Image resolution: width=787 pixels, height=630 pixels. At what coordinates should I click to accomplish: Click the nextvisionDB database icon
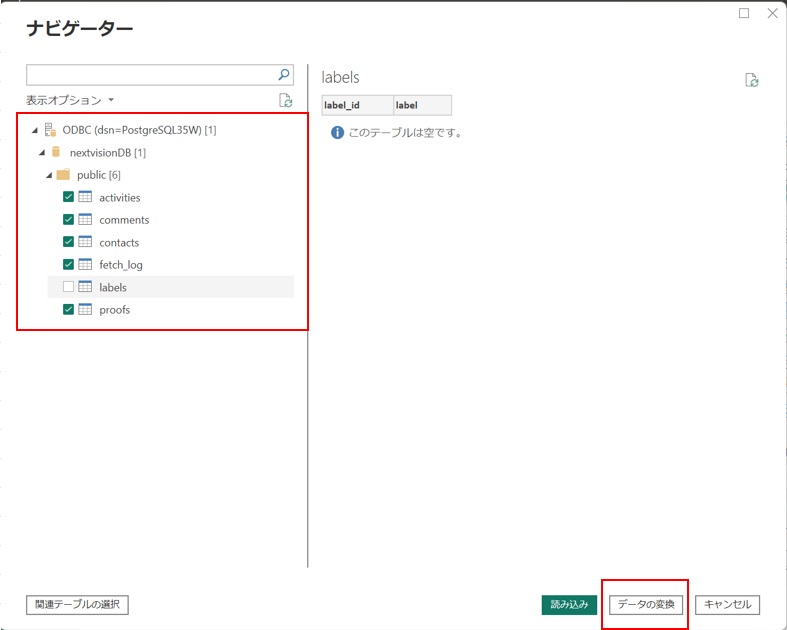point(56,152)
